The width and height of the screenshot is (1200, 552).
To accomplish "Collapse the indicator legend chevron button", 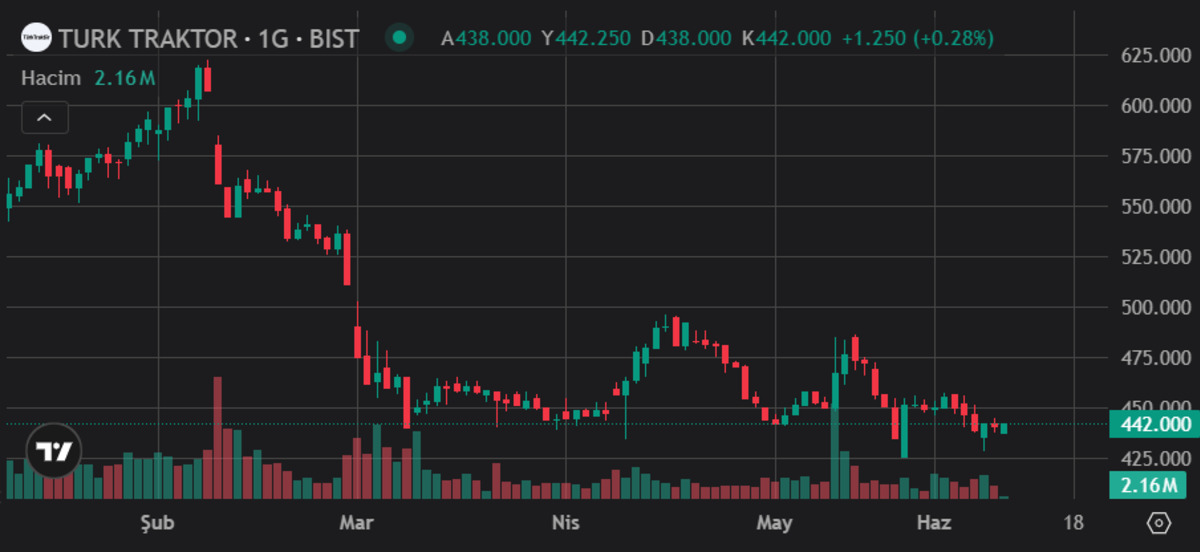I will (45, 117).
